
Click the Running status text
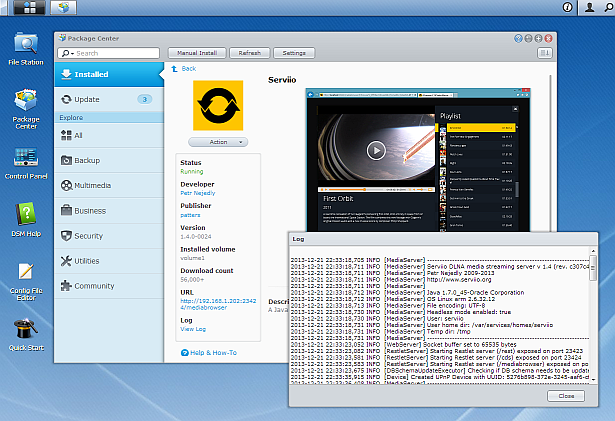(192, 171)
